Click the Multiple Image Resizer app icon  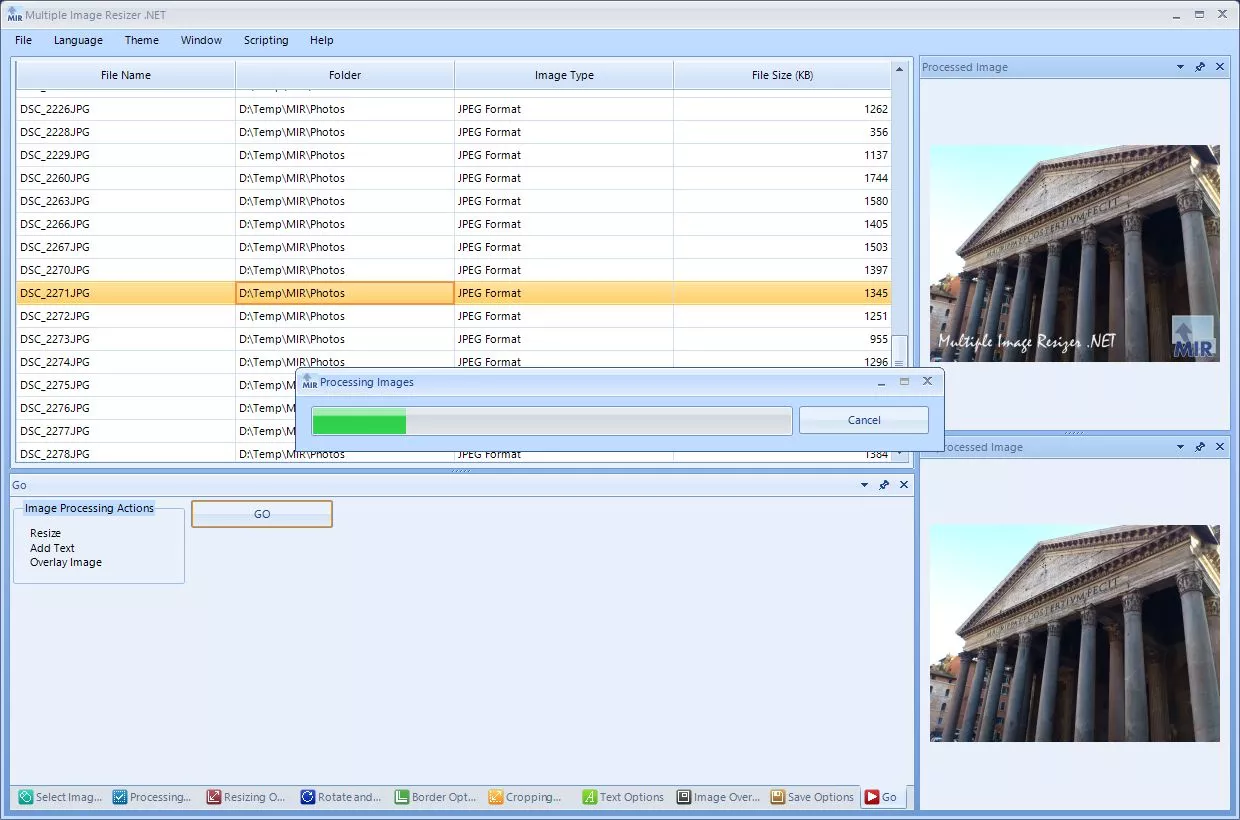(14, 14)
